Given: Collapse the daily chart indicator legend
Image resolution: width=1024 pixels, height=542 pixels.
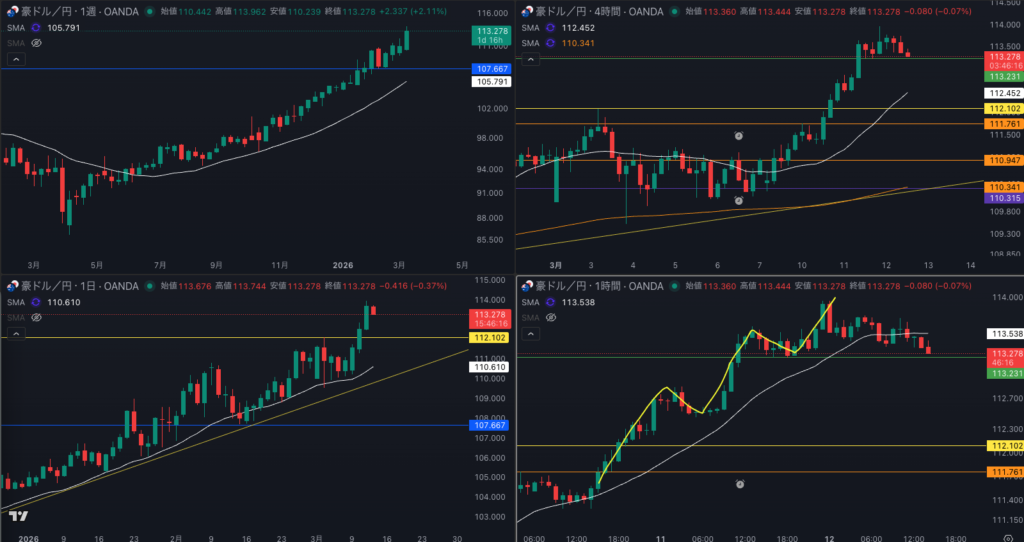Looking at the screenshot, I should pos(15,333).
